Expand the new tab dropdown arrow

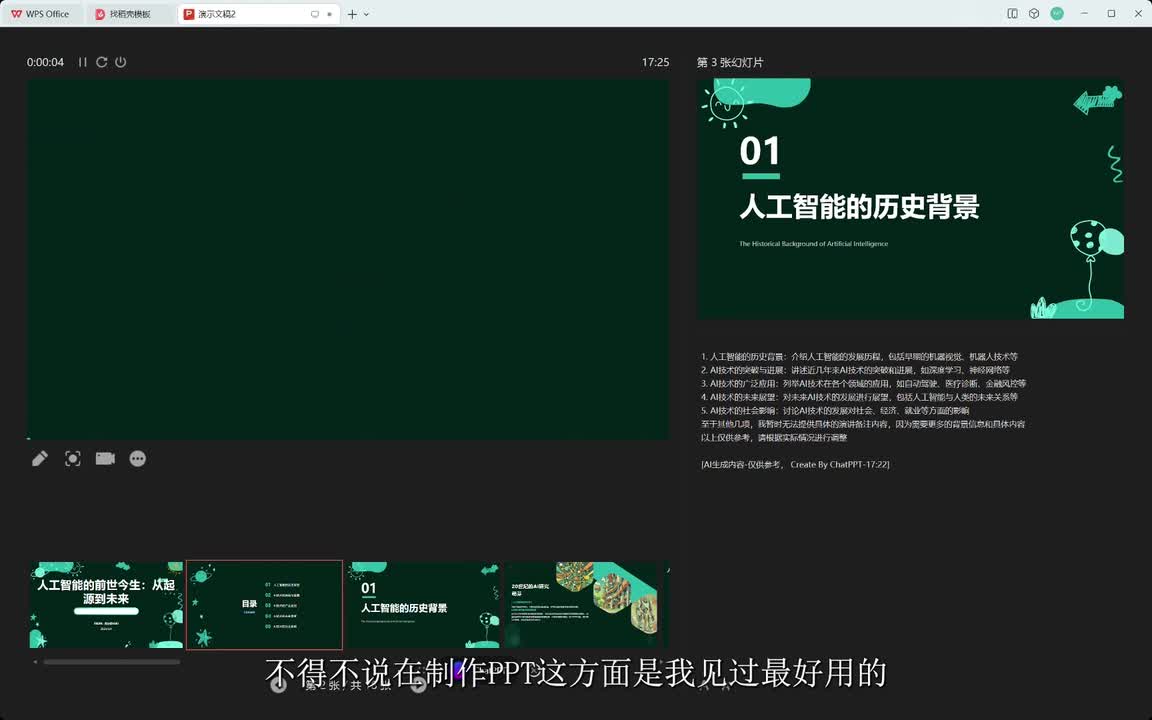coord(366,14)
